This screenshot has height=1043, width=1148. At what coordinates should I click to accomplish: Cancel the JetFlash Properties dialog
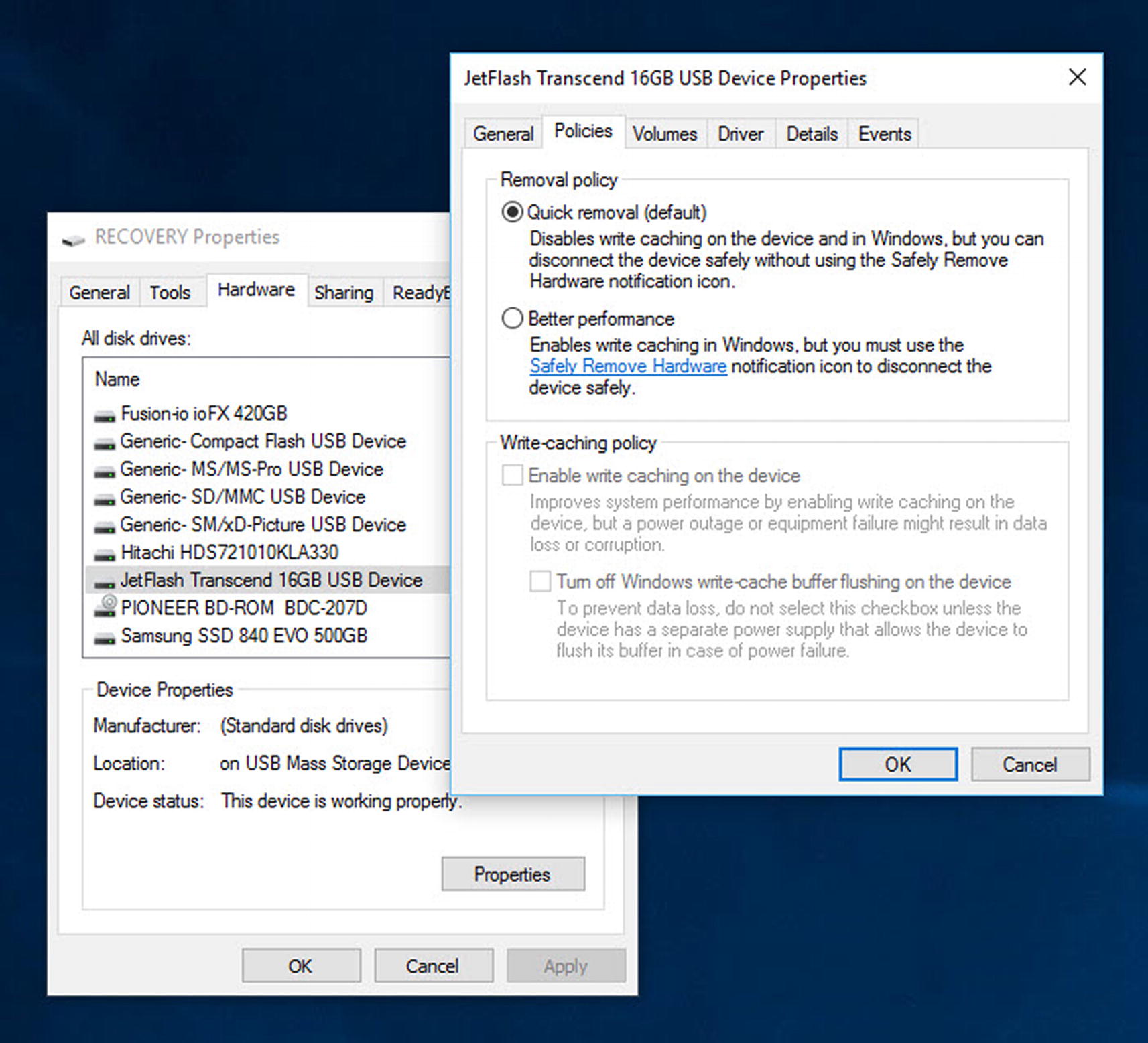[1030, 764]
